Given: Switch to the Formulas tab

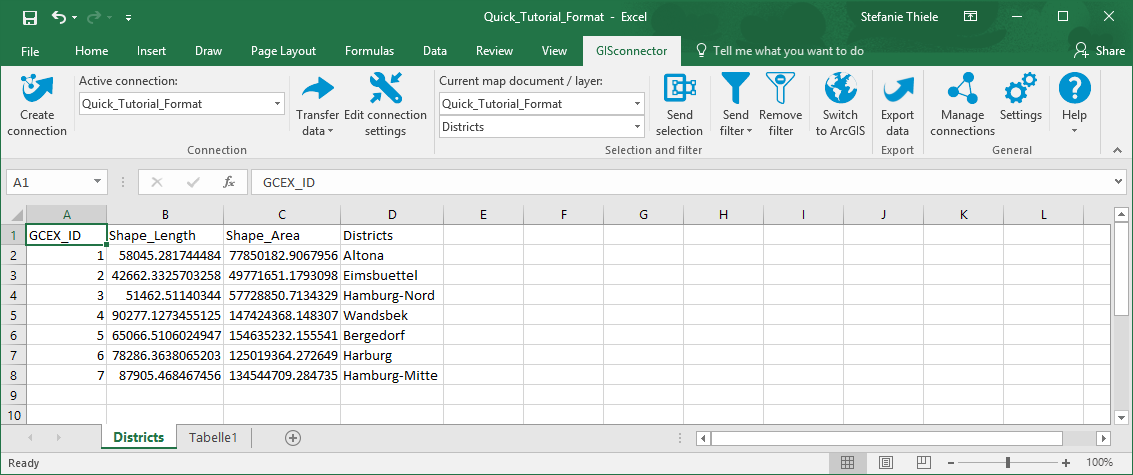Looking at the screenshot, I should (x=369, y=51).
